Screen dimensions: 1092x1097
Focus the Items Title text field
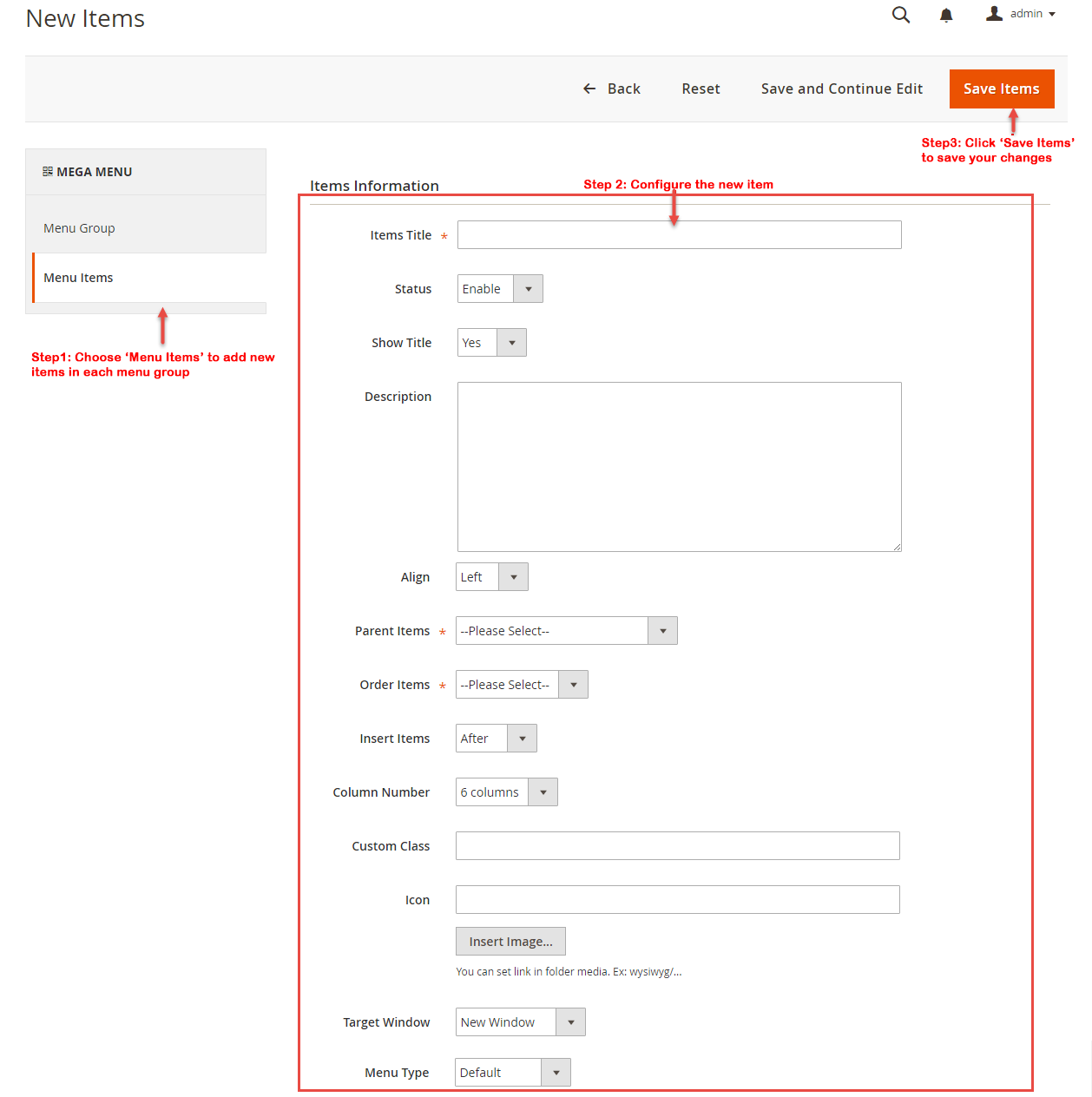[x=679, y=235]
